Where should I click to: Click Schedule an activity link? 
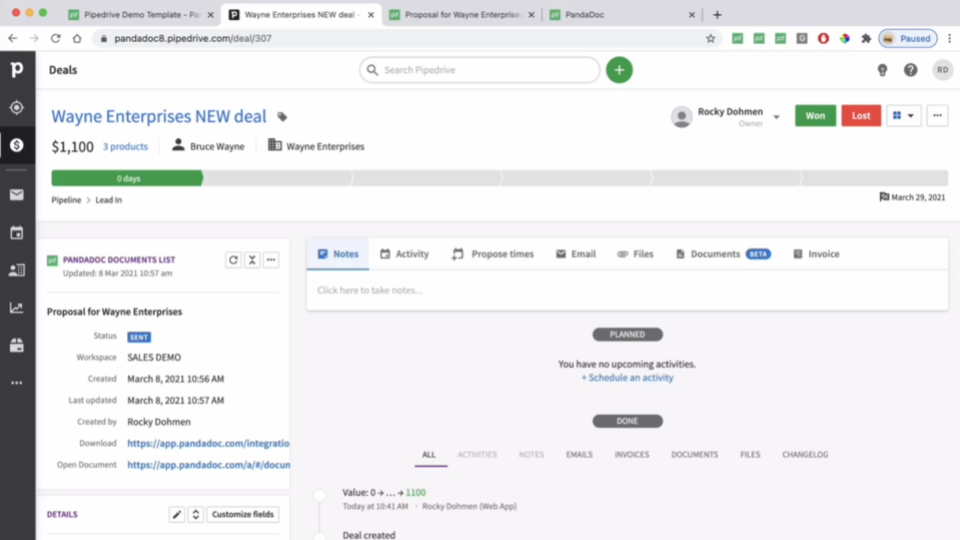[x=627, y=378]
